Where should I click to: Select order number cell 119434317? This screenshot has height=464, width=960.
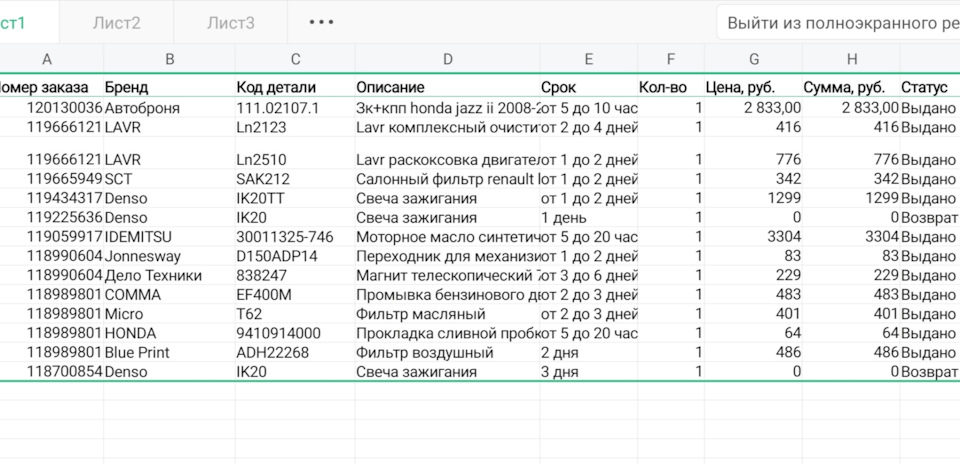(x=51, y=198)
